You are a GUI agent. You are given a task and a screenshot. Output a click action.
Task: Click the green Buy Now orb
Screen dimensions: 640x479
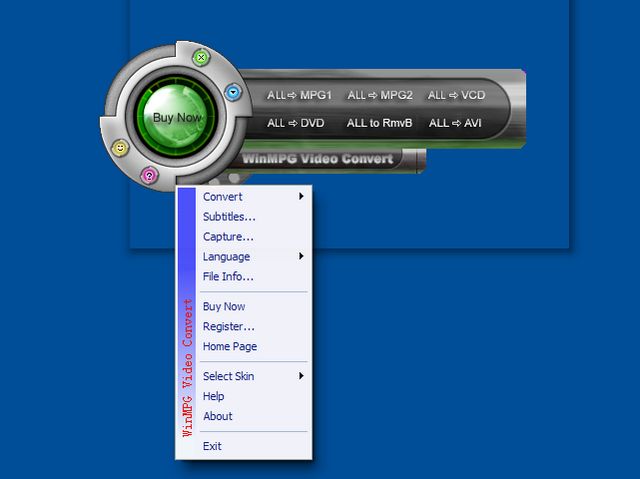177,118
